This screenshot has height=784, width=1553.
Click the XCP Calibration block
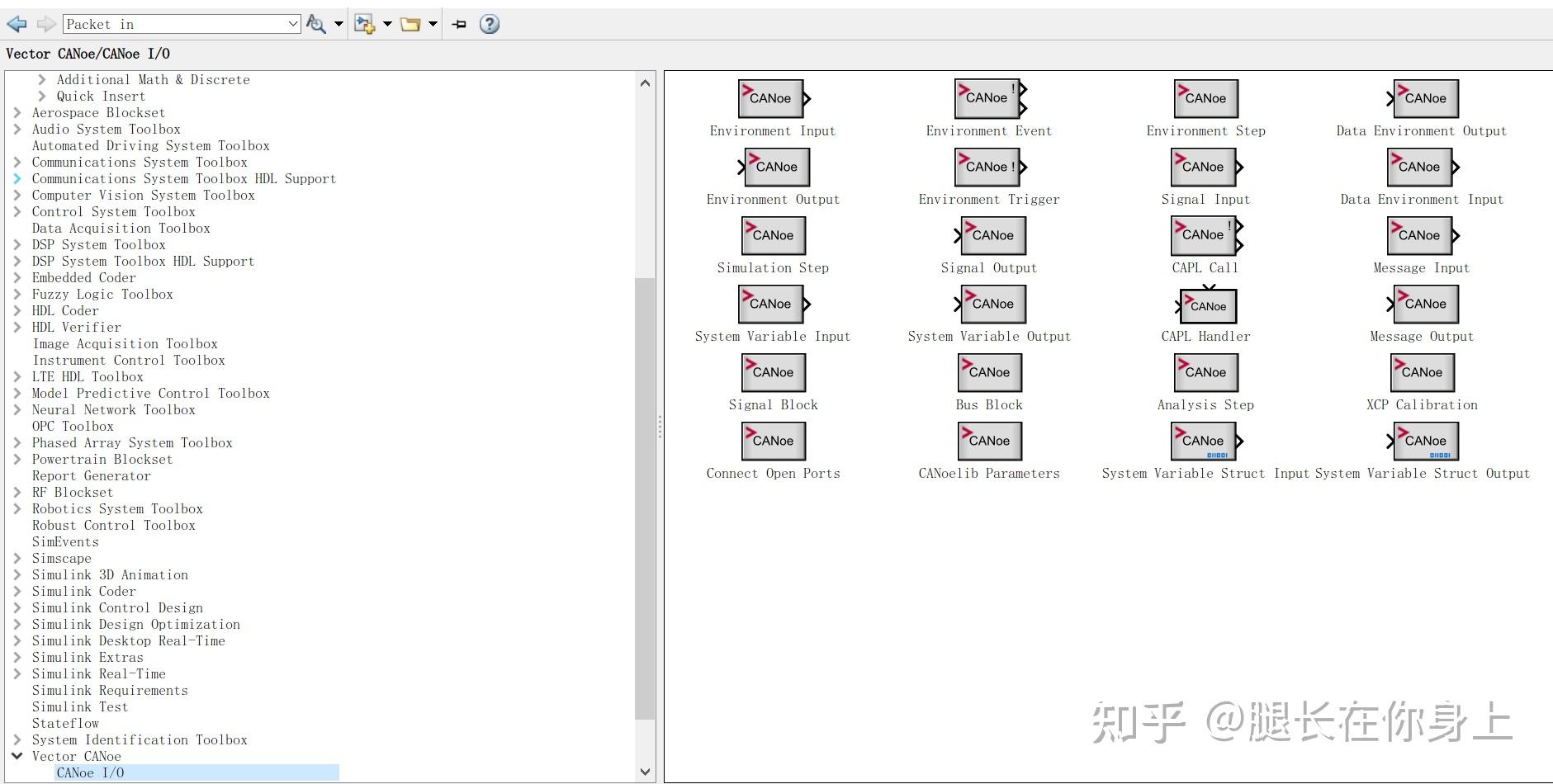[1421, 372]
